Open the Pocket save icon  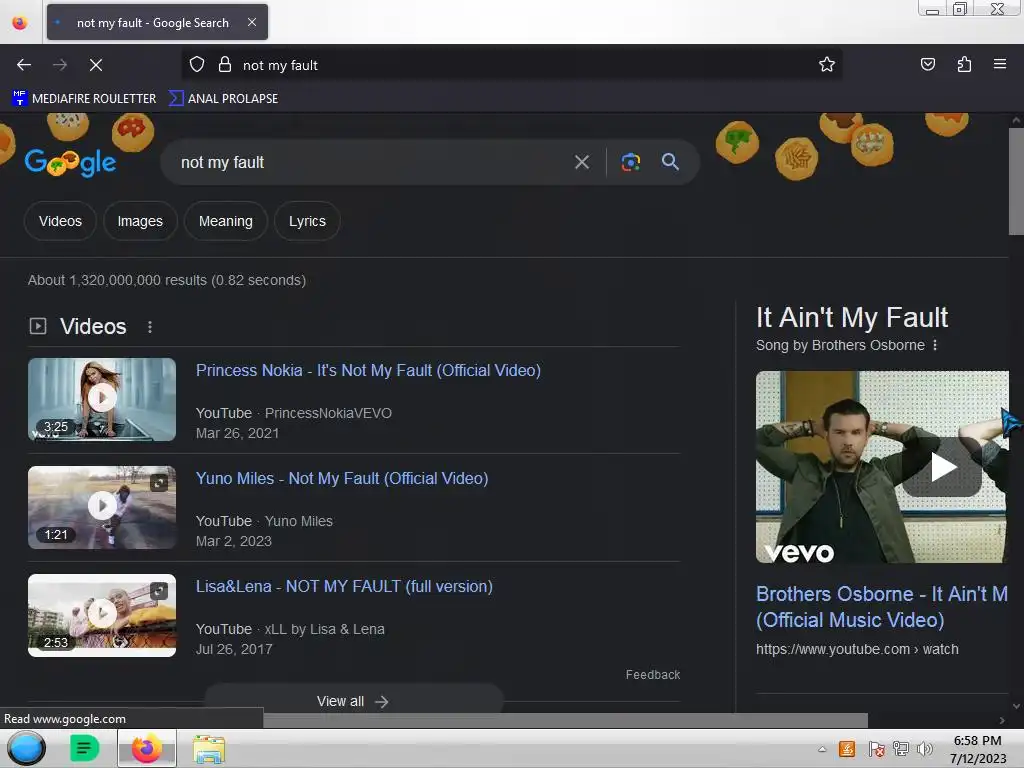(x=927, y=65)
